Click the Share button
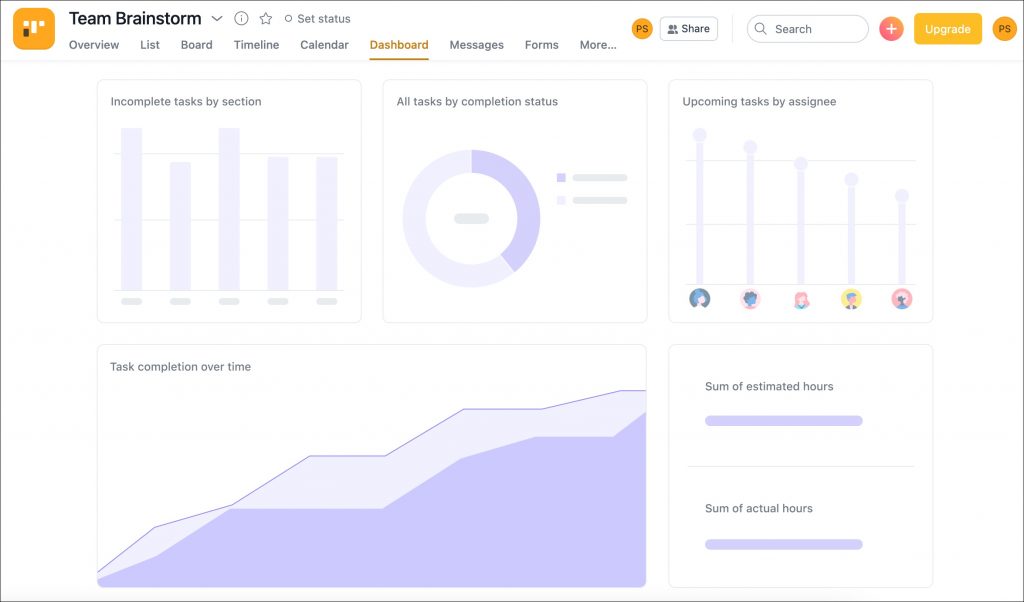 point(688,29)
